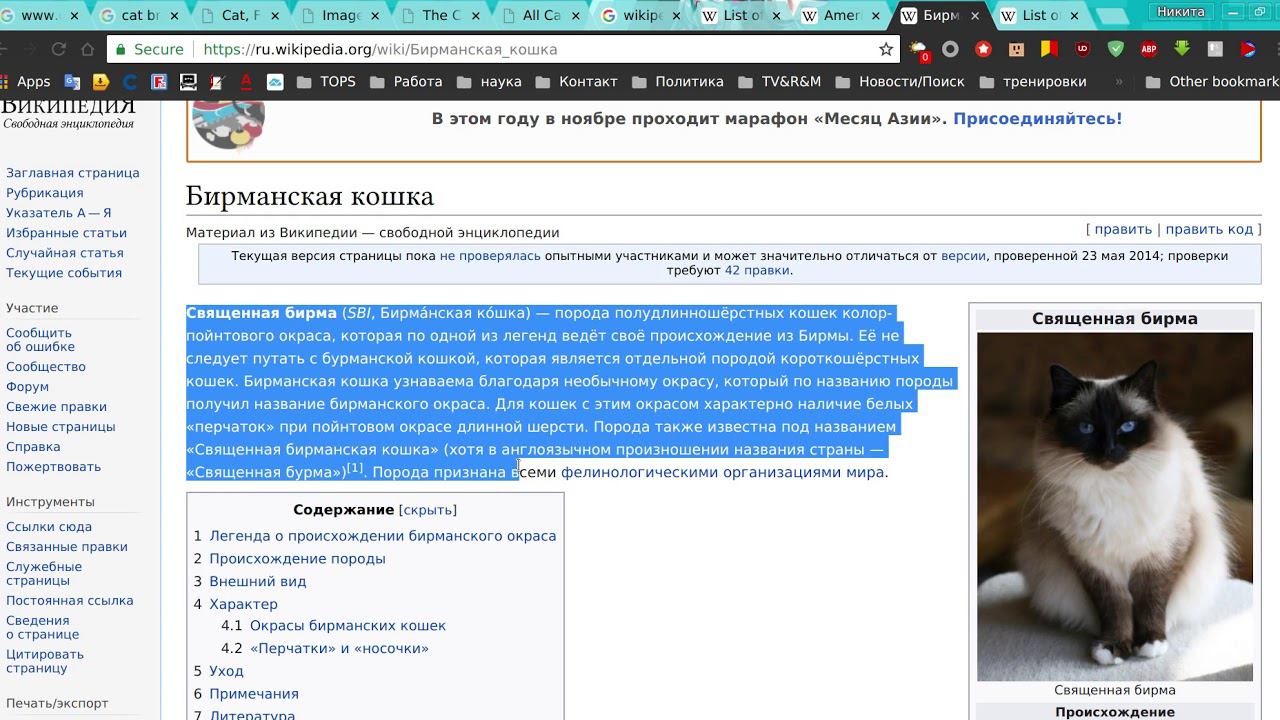1280x720 pixels.
Task: Bookmark this page with the star icon
Action: tap(886, 49)
